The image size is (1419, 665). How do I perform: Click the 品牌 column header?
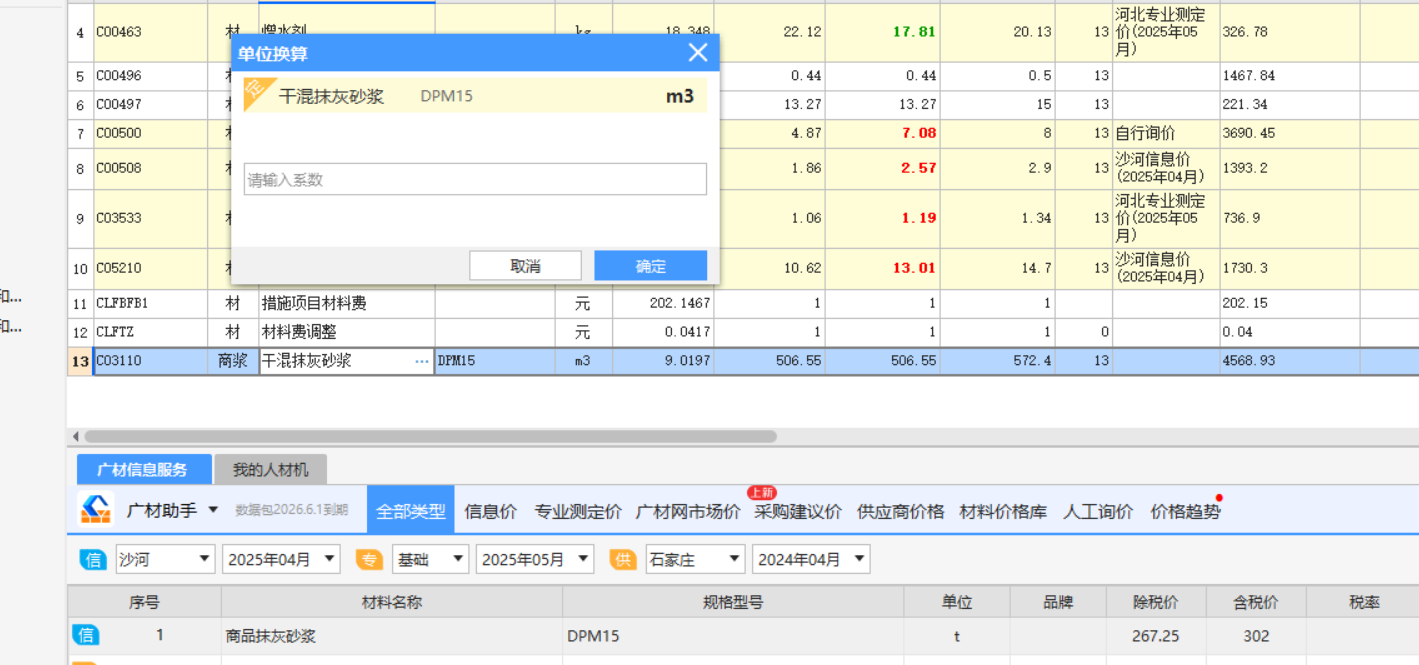pos(1058,603)
